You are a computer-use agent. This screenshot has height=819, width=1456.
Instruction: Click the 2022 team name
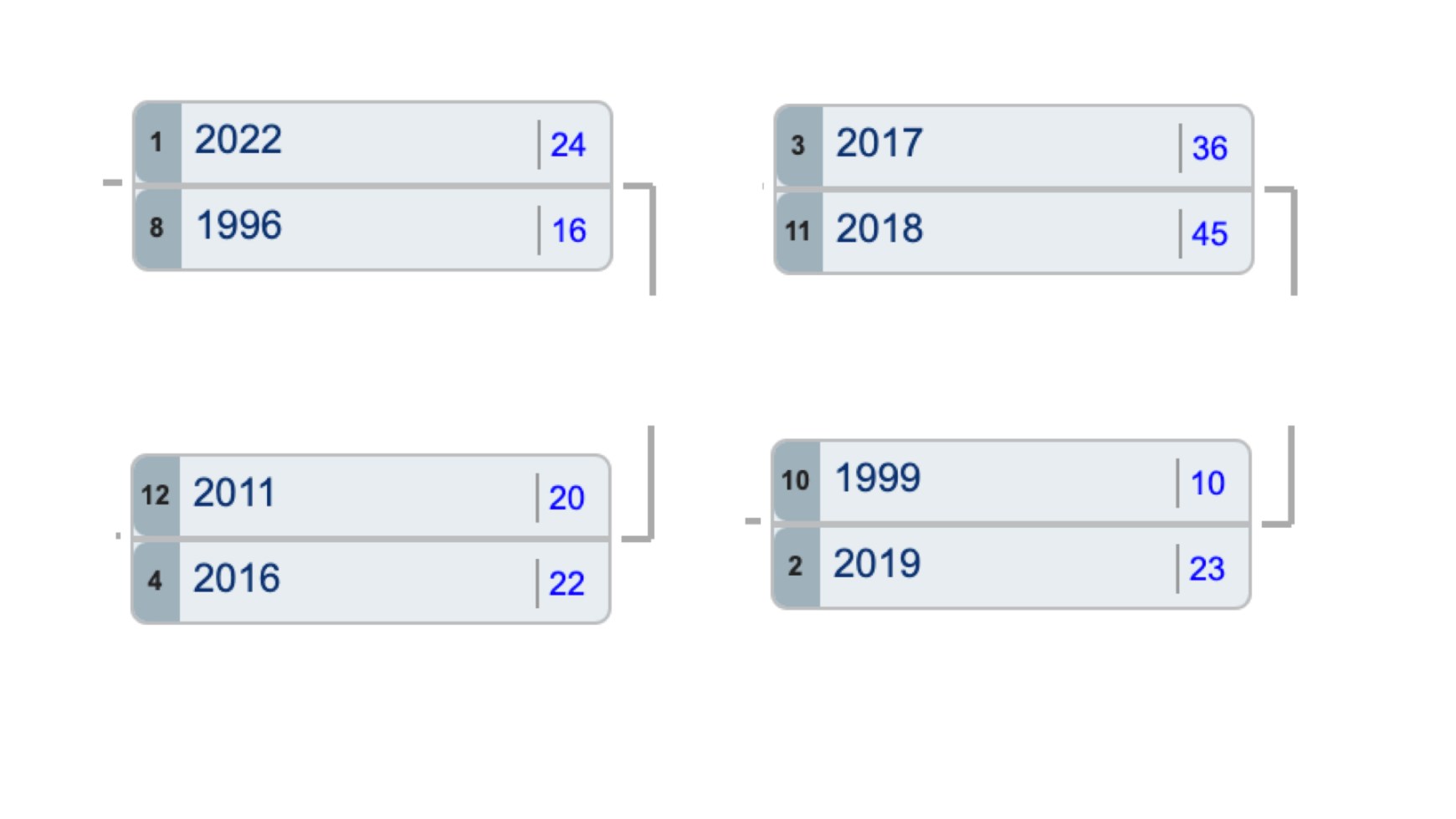[x=238, y=141]
